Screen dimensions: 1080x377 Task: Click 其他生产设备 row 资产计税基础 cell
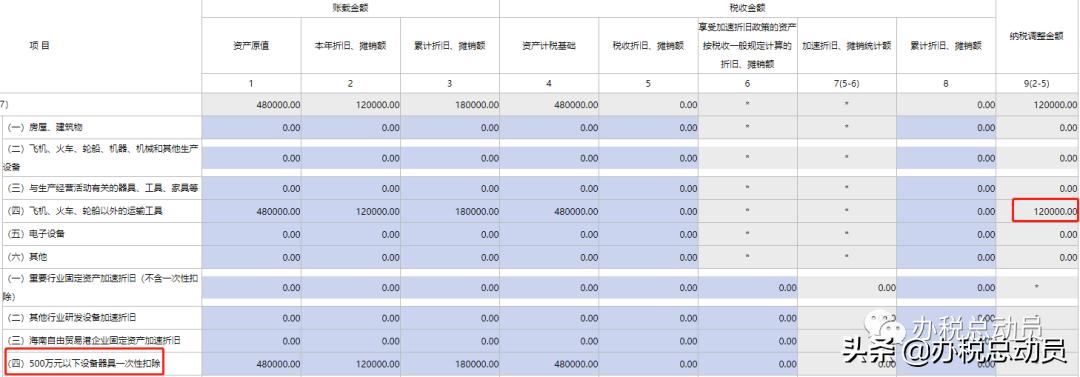click(x=549, y=158)
